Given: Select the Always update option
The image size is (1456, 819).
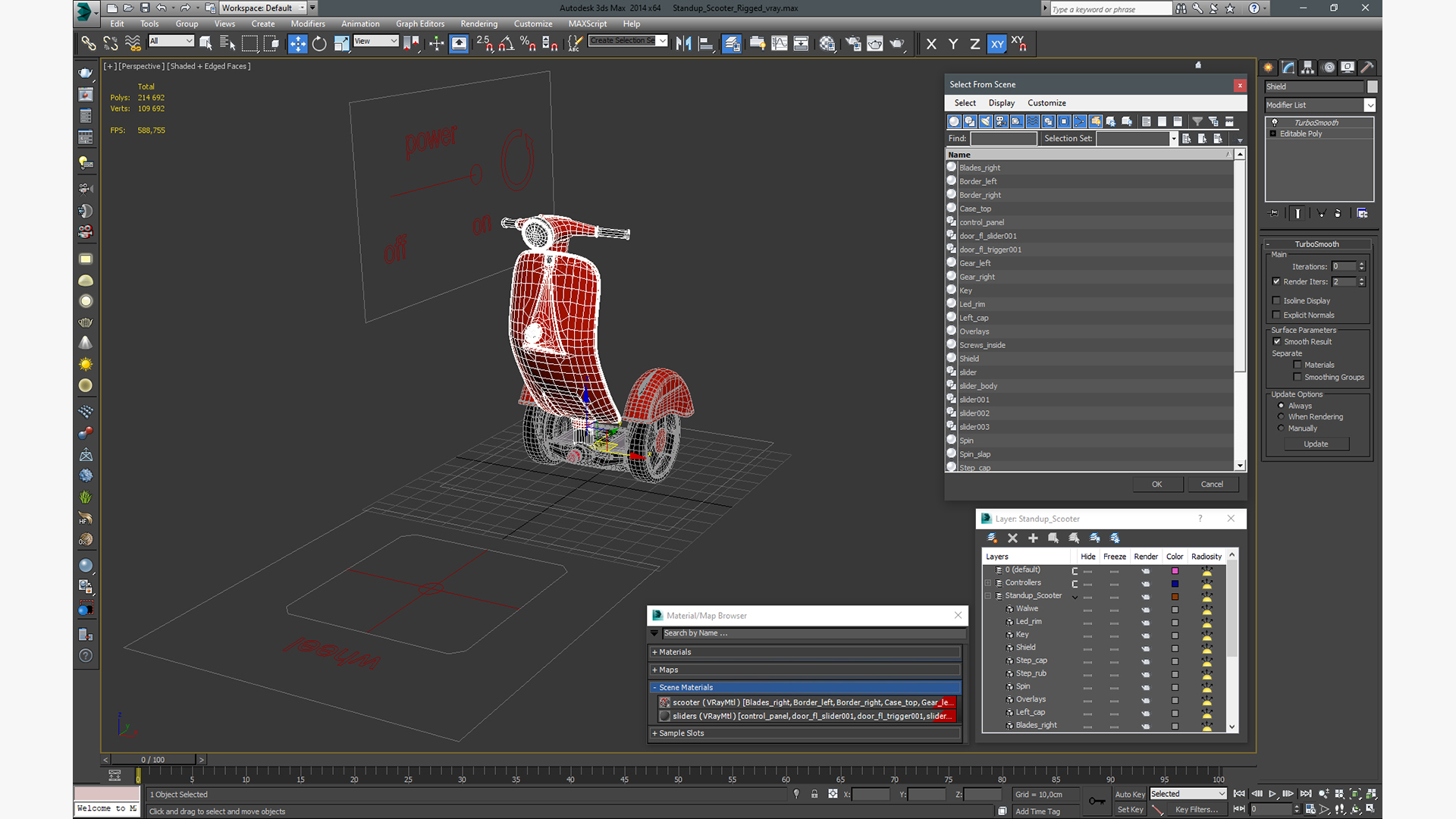Looking at the screenshot, I should (x=1282, y=406).
